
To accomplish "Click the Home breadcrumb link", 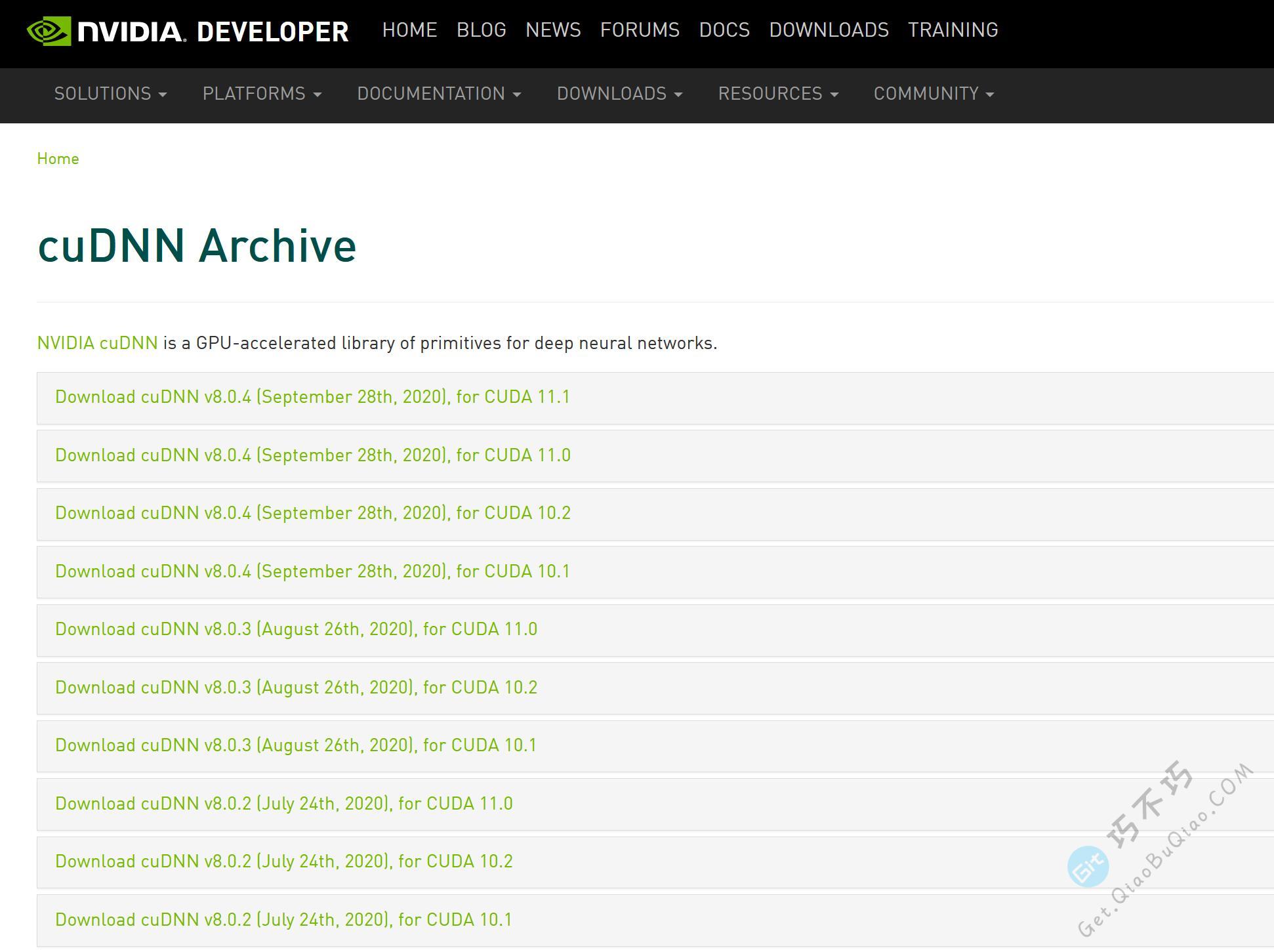I will click(x=58, y=159).
